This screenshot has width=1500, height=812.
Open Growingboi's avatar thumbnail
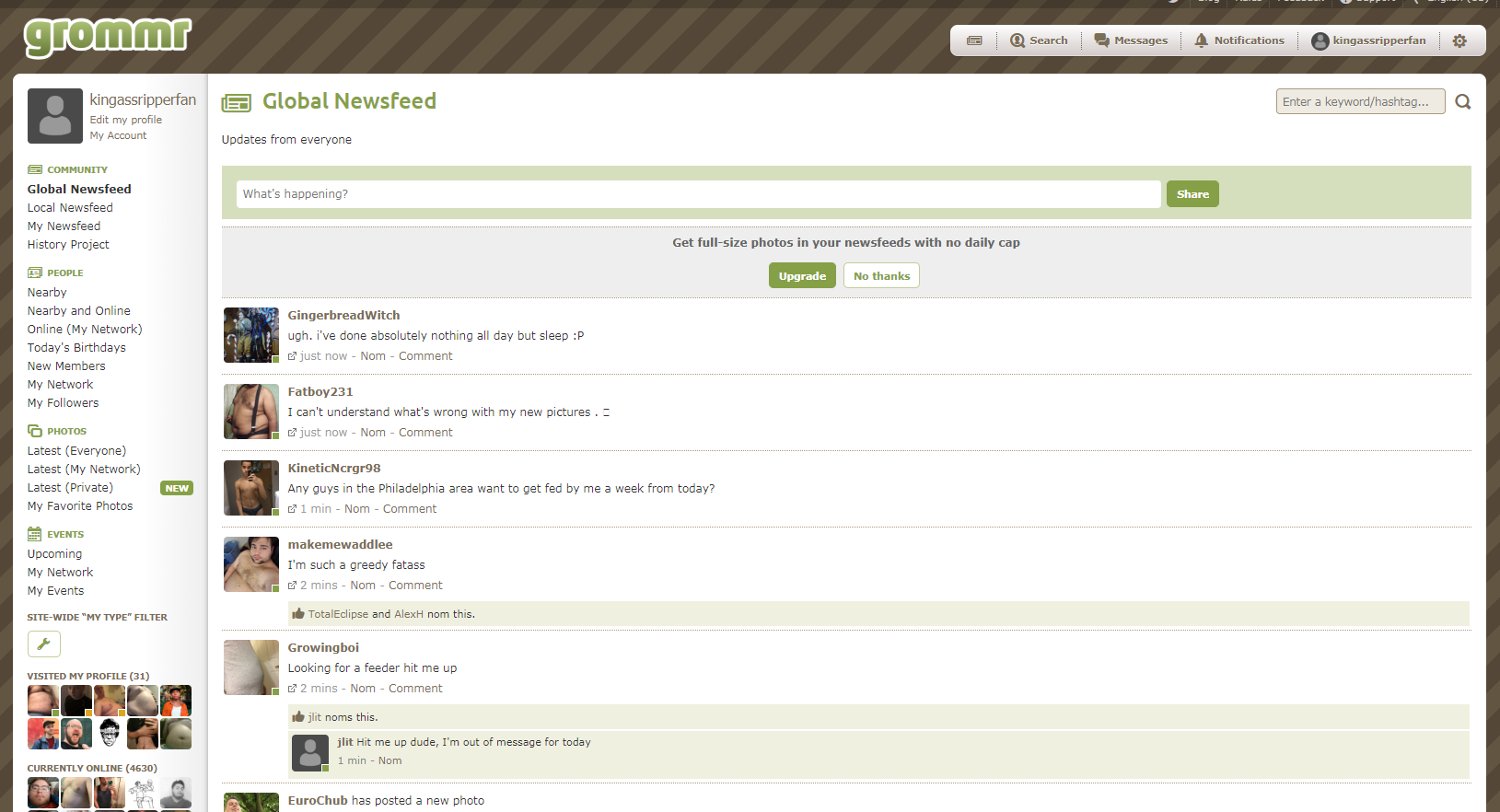click(251, 667)
